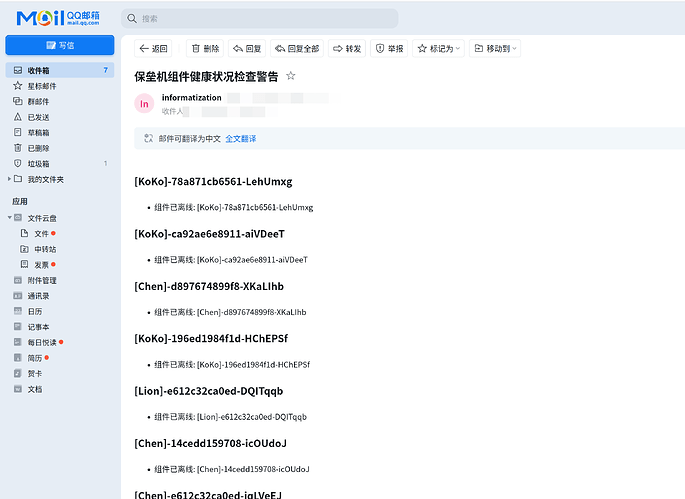This screenshot has height=499, width=685.
Task: Open the Sent folder
Action: coord(38,117)
